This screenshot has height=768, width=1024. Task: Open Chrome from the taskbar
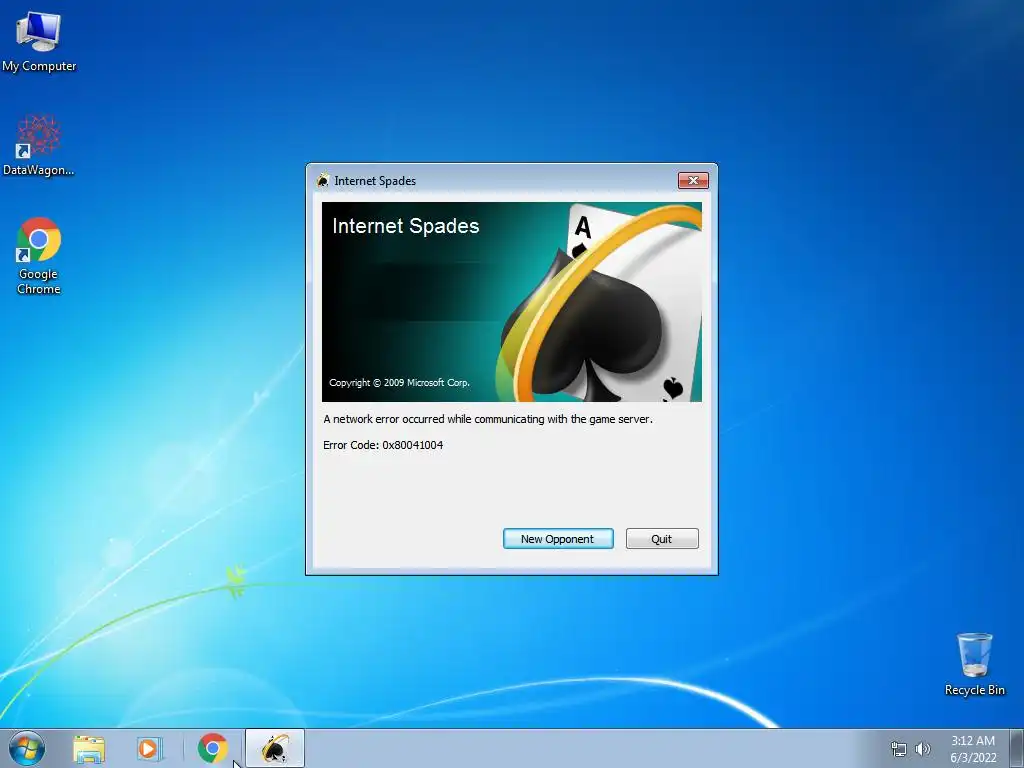point(212,748)
